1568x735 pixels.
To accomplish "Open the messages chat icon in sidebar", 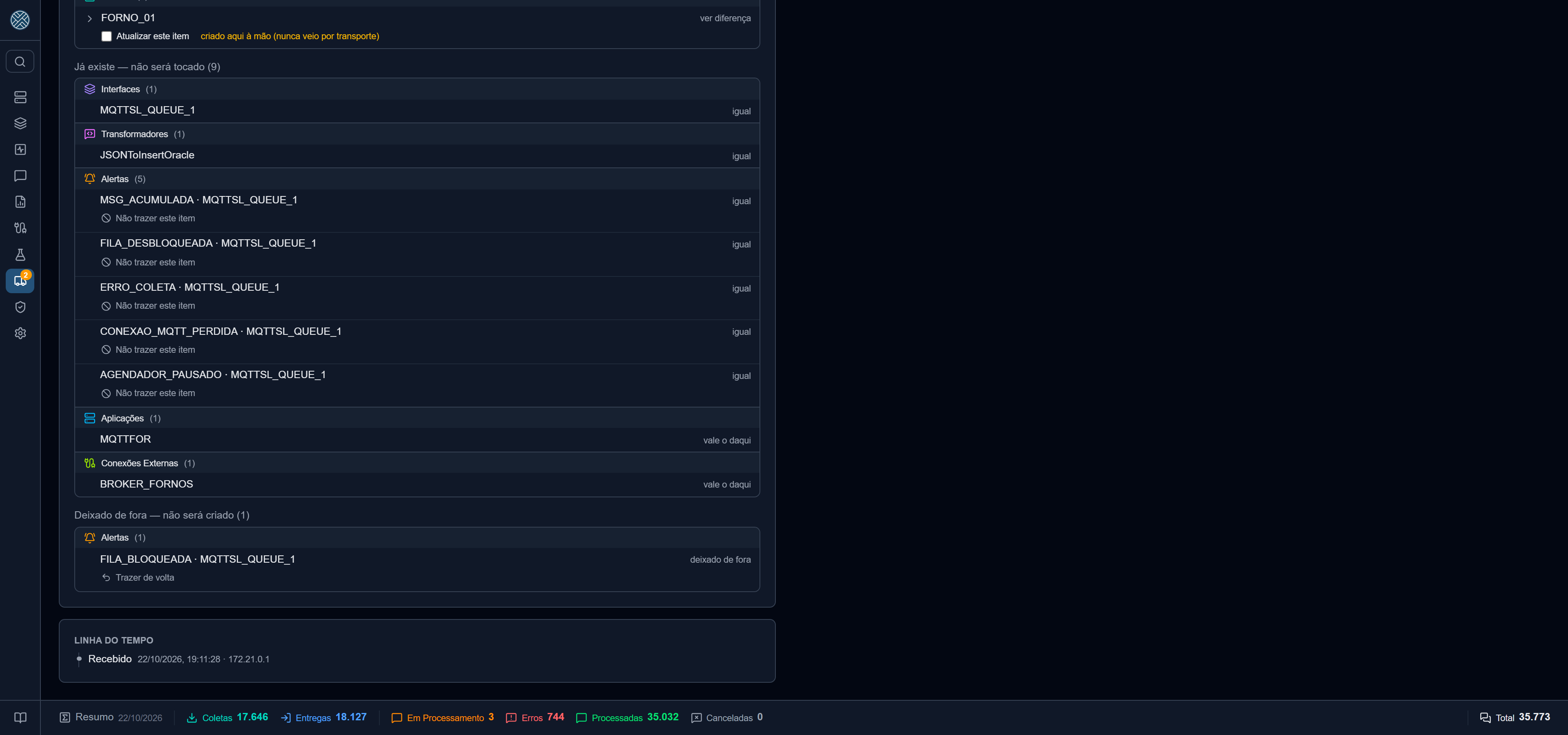I will (20, 176).
